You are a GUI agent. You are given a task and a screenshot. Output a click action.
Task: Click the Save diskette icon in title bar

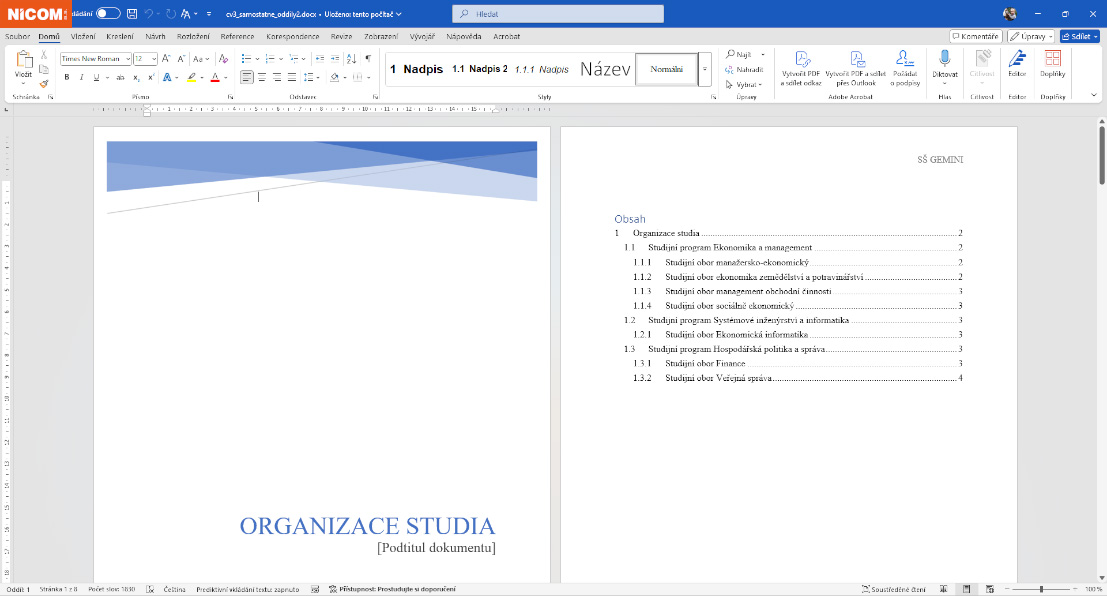pos(132,14)
